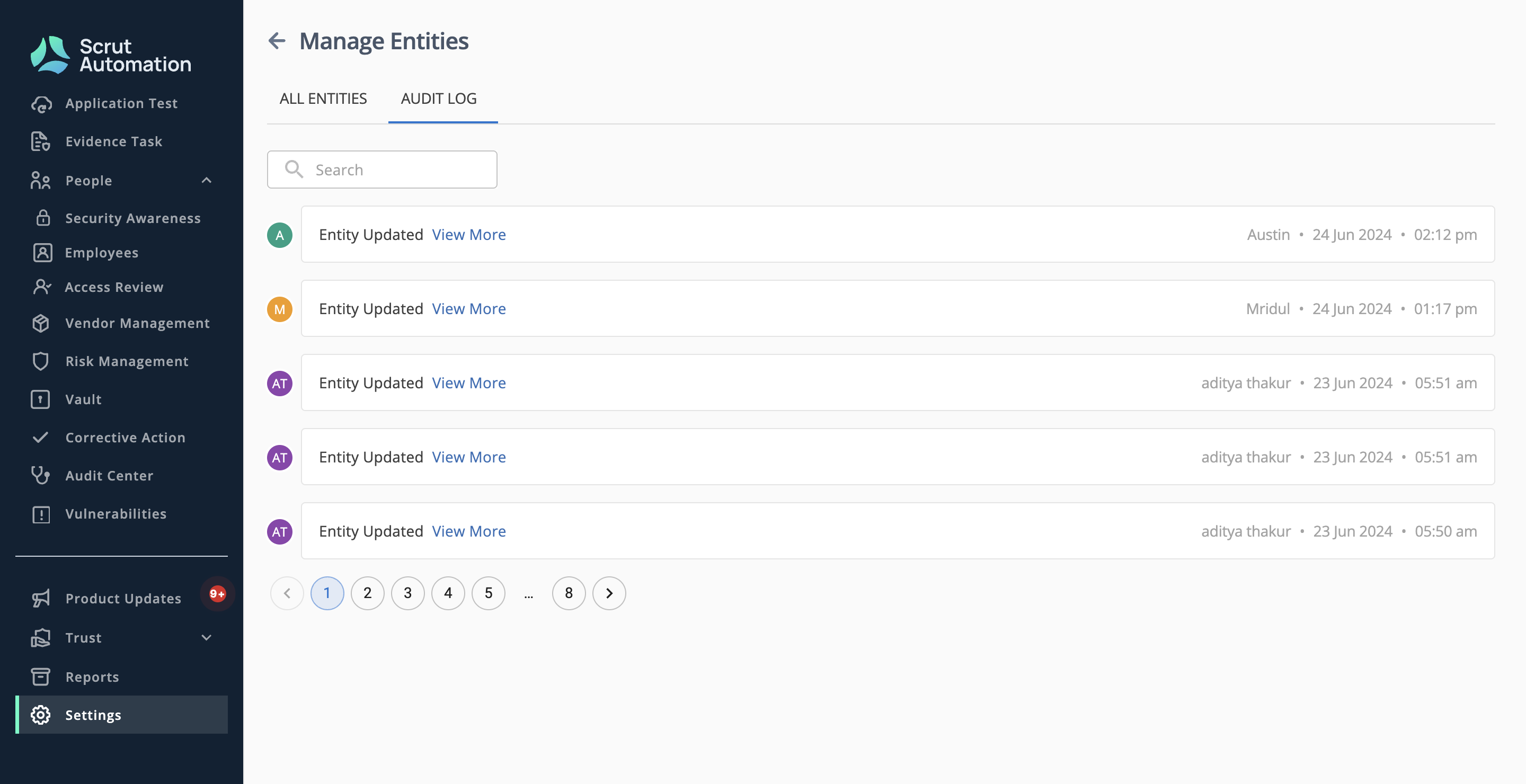Click the Risk Management shield icon
Screen dimensions: 1526x784
click(x=41, y=361)
